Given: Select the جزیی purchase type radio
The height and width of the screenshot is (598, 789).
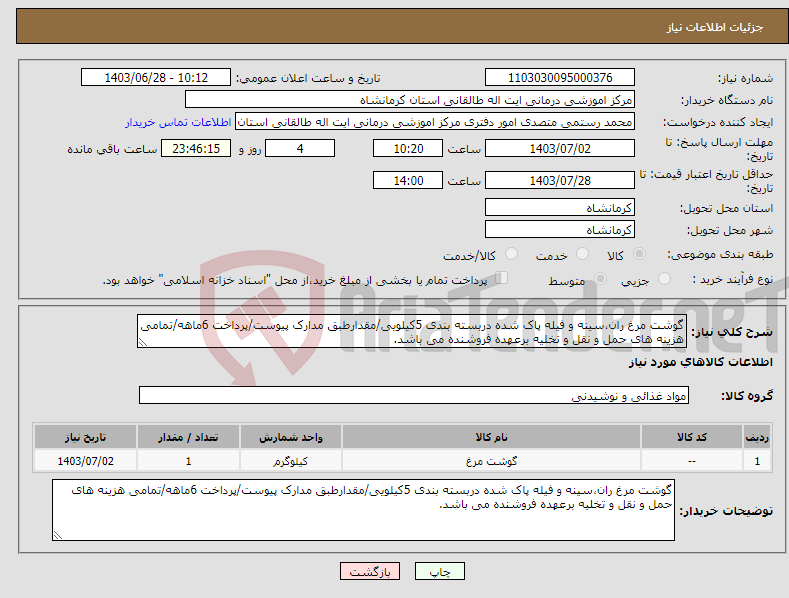Looking at the screenshot, I should coord(664,278).
